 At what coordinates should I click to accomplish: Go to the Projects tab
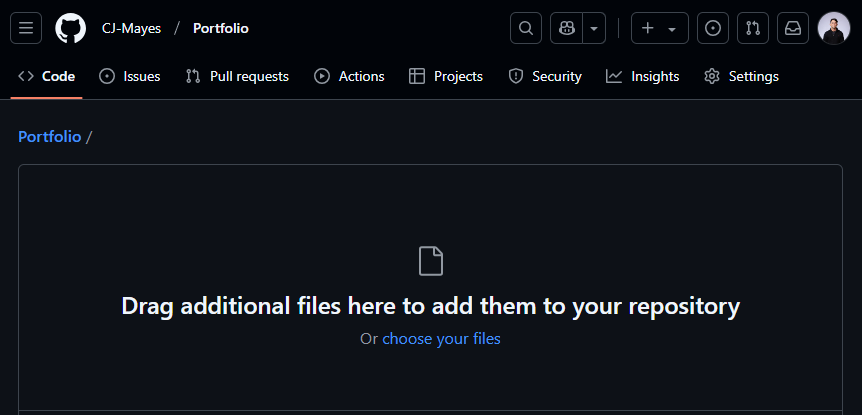[x=446, y=76]
